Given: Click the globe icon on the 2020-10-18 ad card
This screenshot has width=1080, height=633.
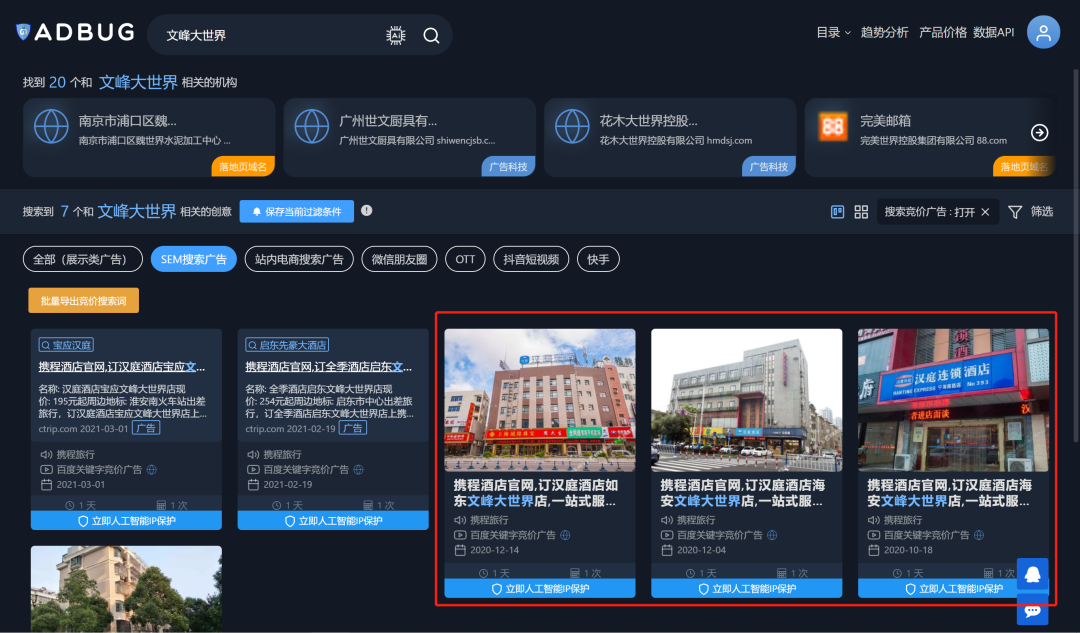Looking at the screenshot, I should point(979,535).
